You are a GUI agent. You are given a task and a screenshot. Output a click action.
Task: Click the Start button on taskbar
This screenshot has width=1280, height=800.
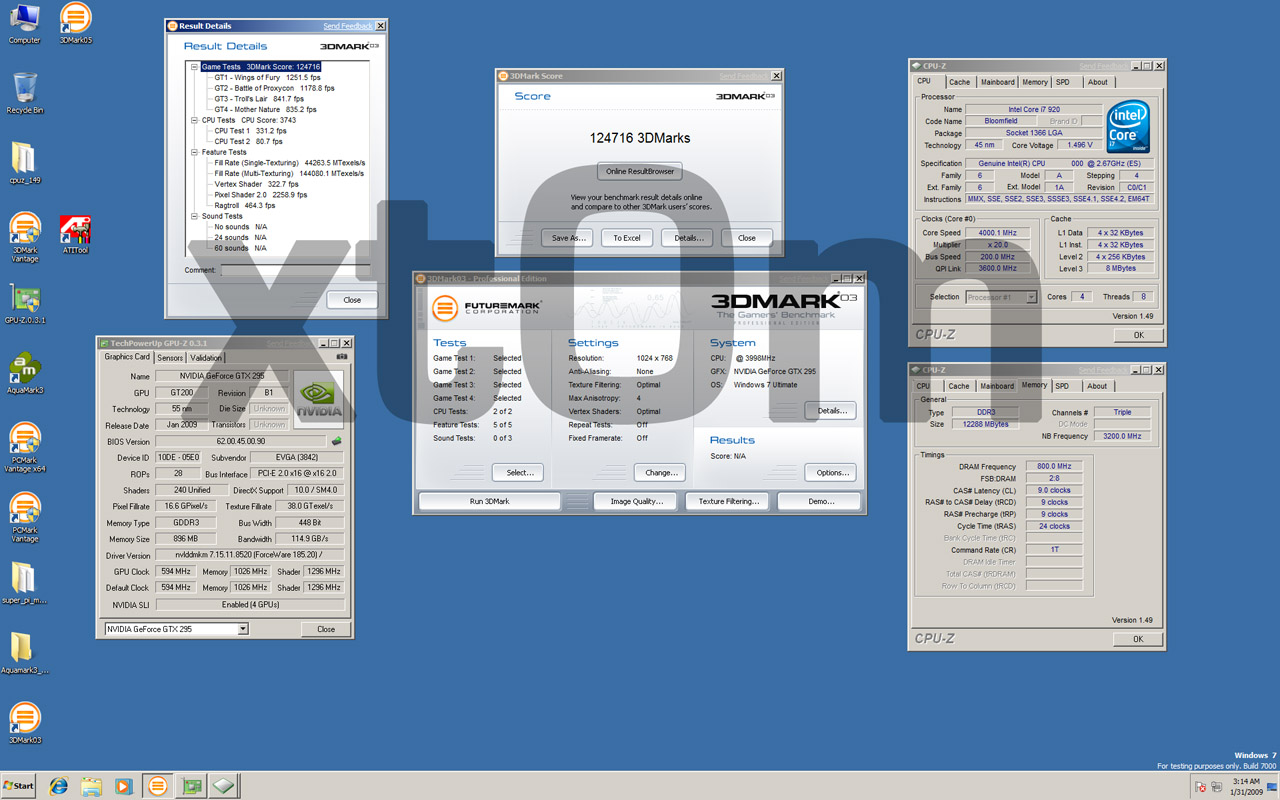(18, 786)
